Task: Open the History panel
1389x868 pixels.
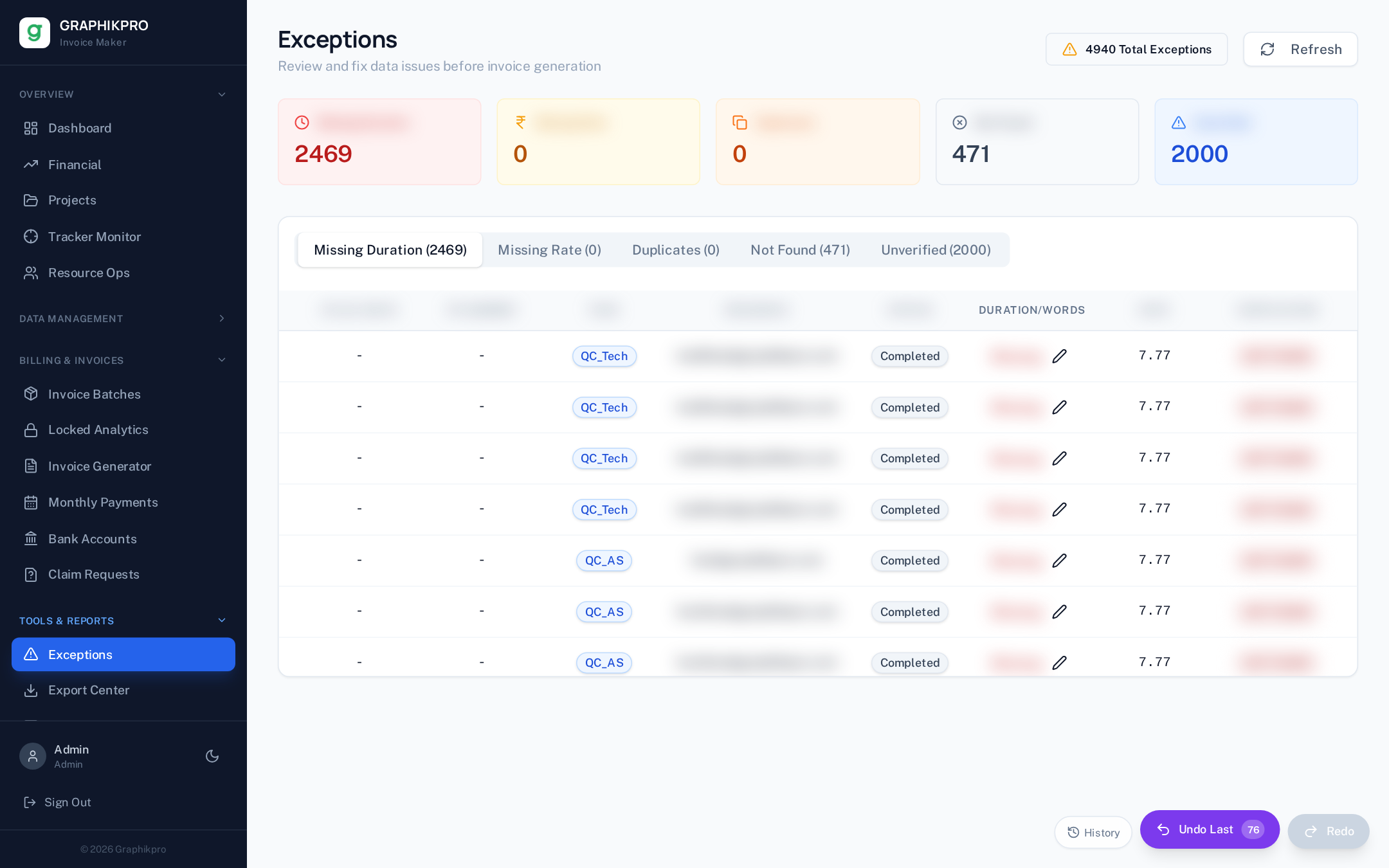Action: pyautogui.click(x=1093, y=833)
